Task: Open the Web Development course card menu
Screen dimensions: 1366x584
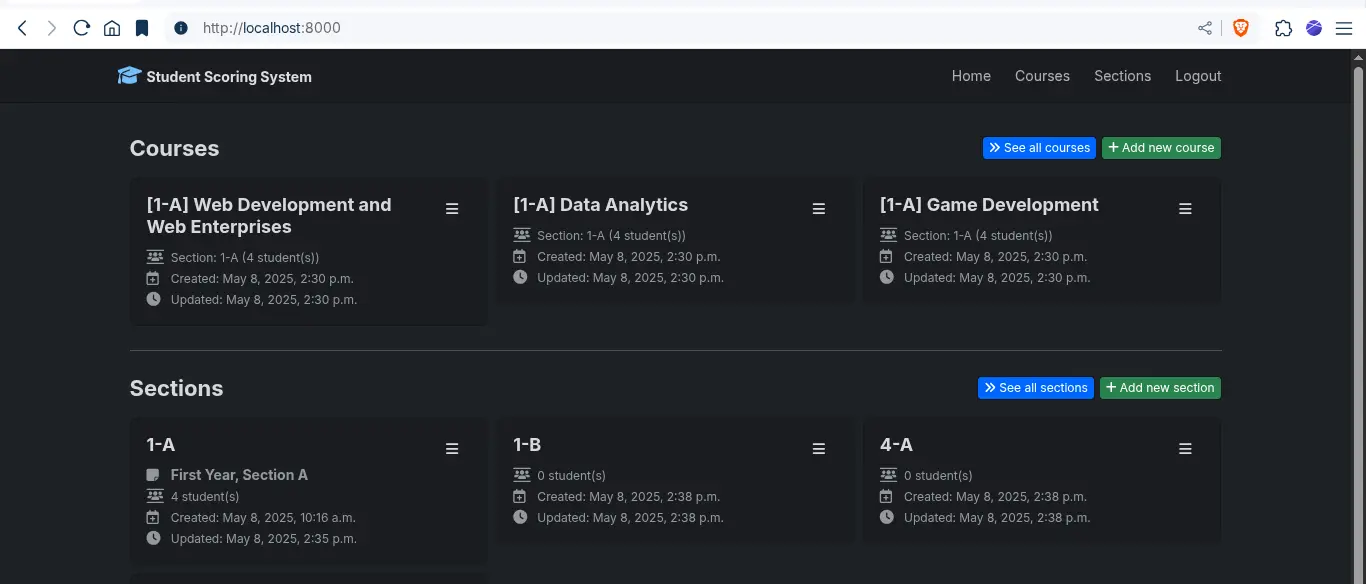Action: pos(452,209)
